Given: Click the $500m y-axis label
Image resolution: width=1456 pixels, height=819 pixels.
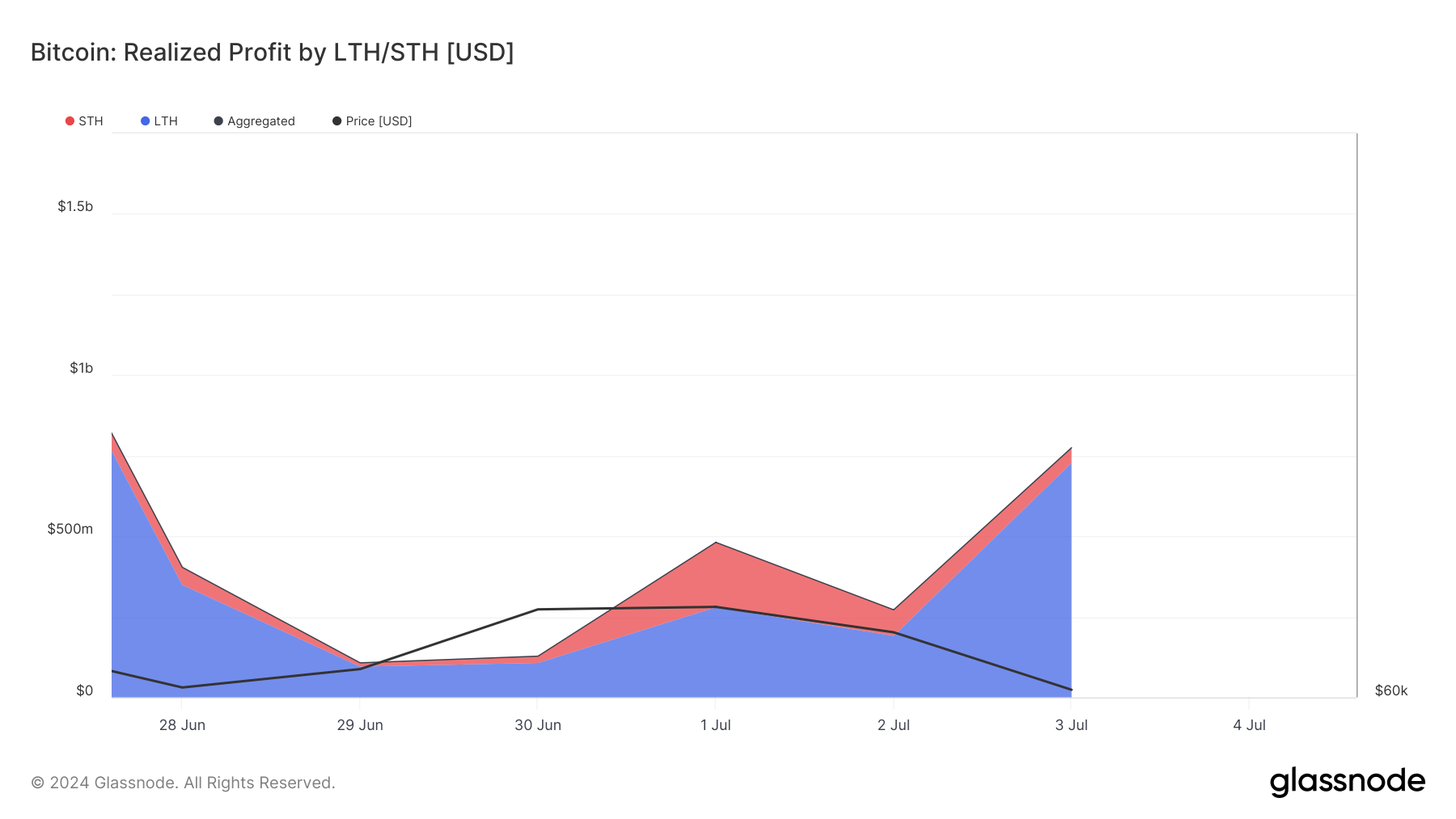Looking at the screenshot, I should pyautogui.click(x=70, y=529).
